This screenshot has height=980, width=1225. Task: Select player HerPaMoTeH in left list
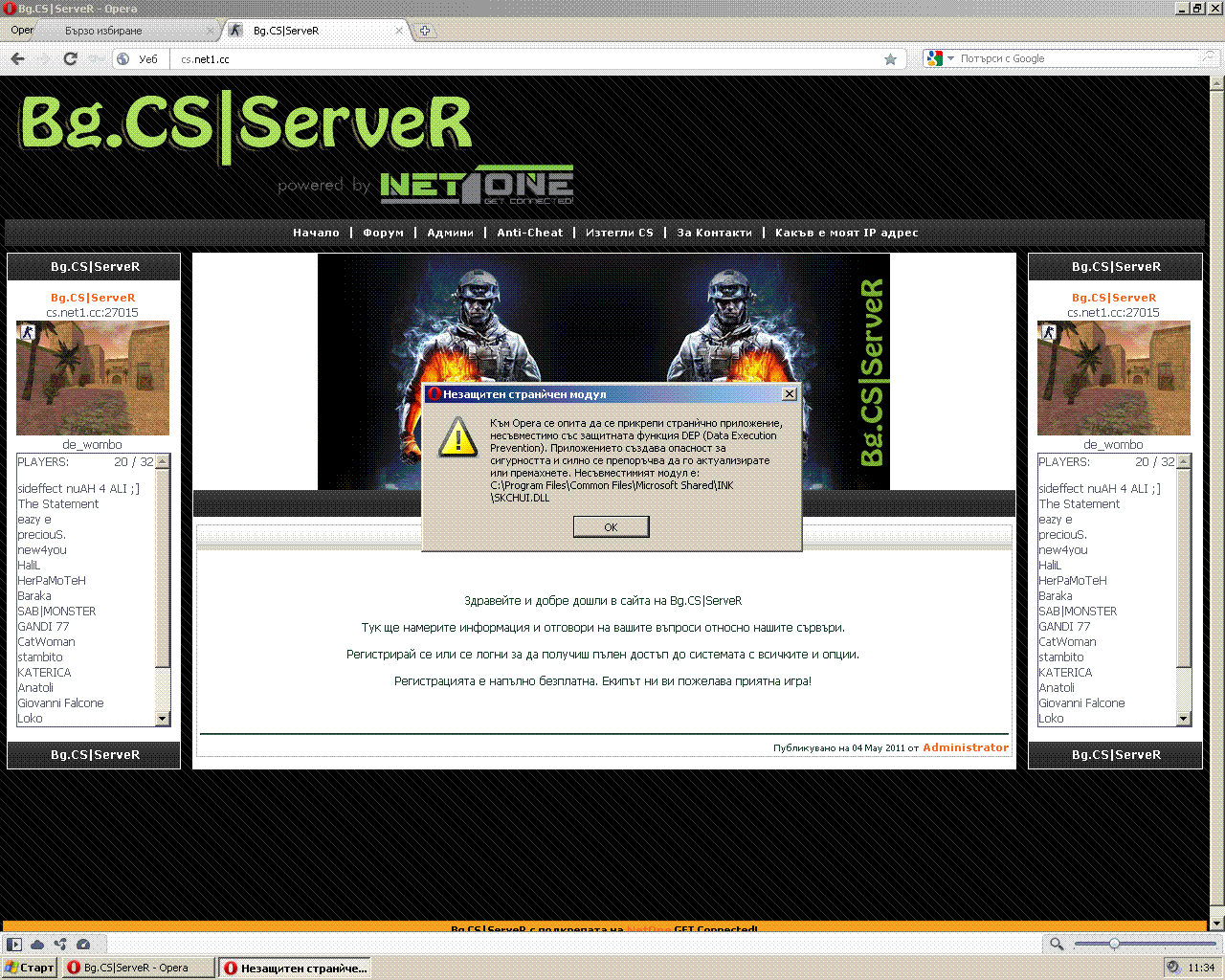pyautogui.click(x=52, y=580)
